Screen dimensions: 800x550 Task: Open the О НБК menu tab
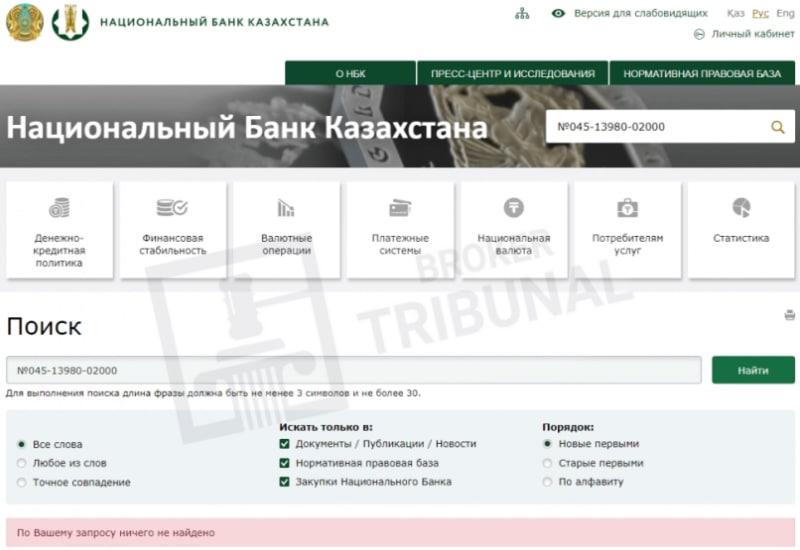click(x=350, y=73)
